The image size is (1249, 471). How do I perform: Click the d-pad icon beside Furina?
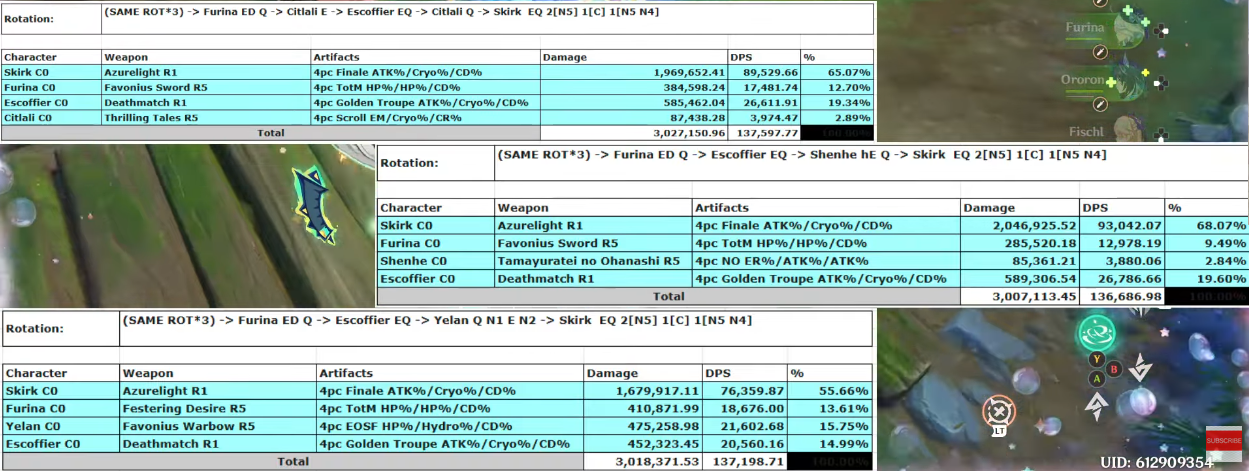1160,29
